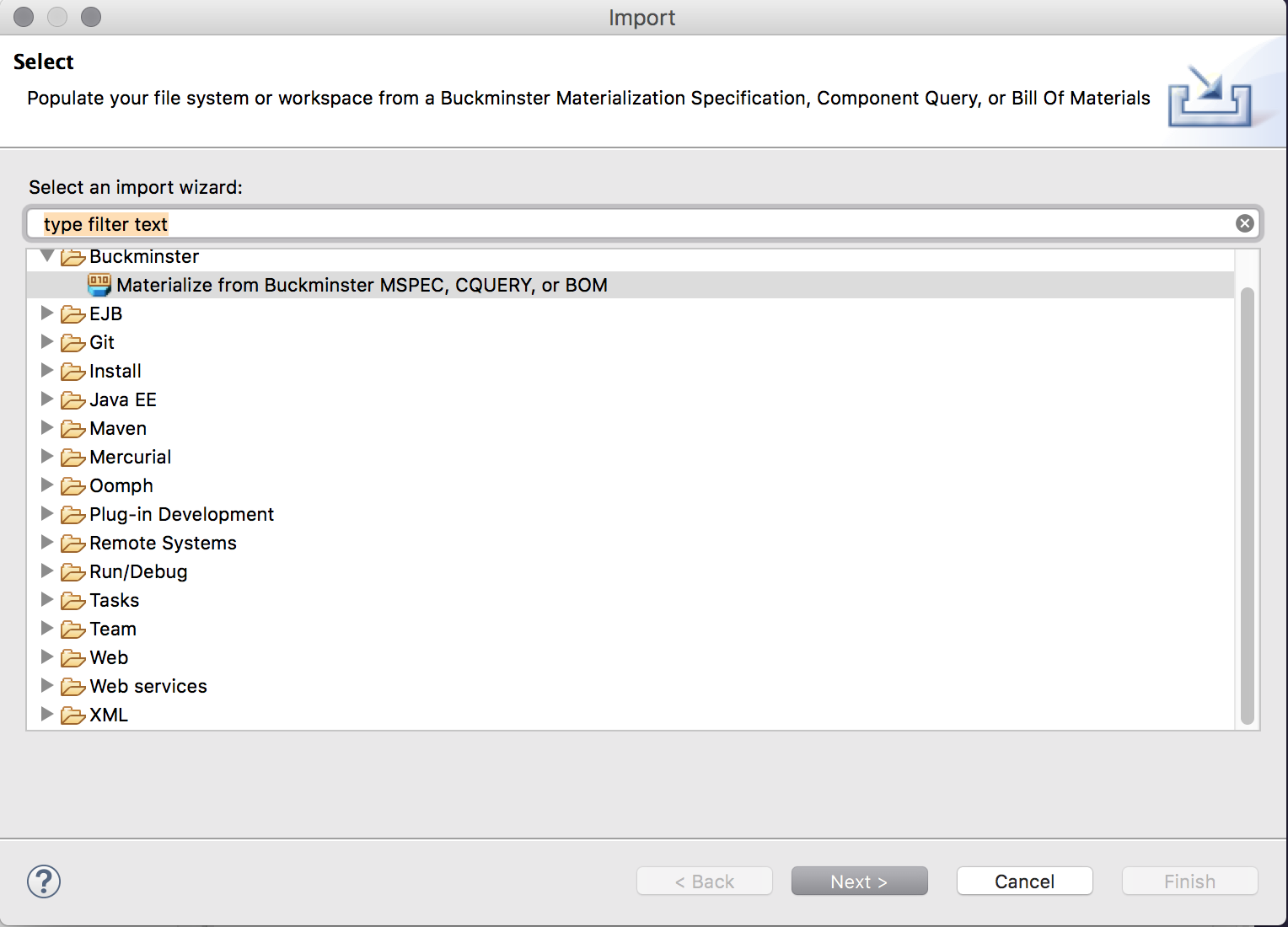This screenshot has width=1288, height=927.
Task: Select the Run/Debug label text
Action: [x=139, y=571]
